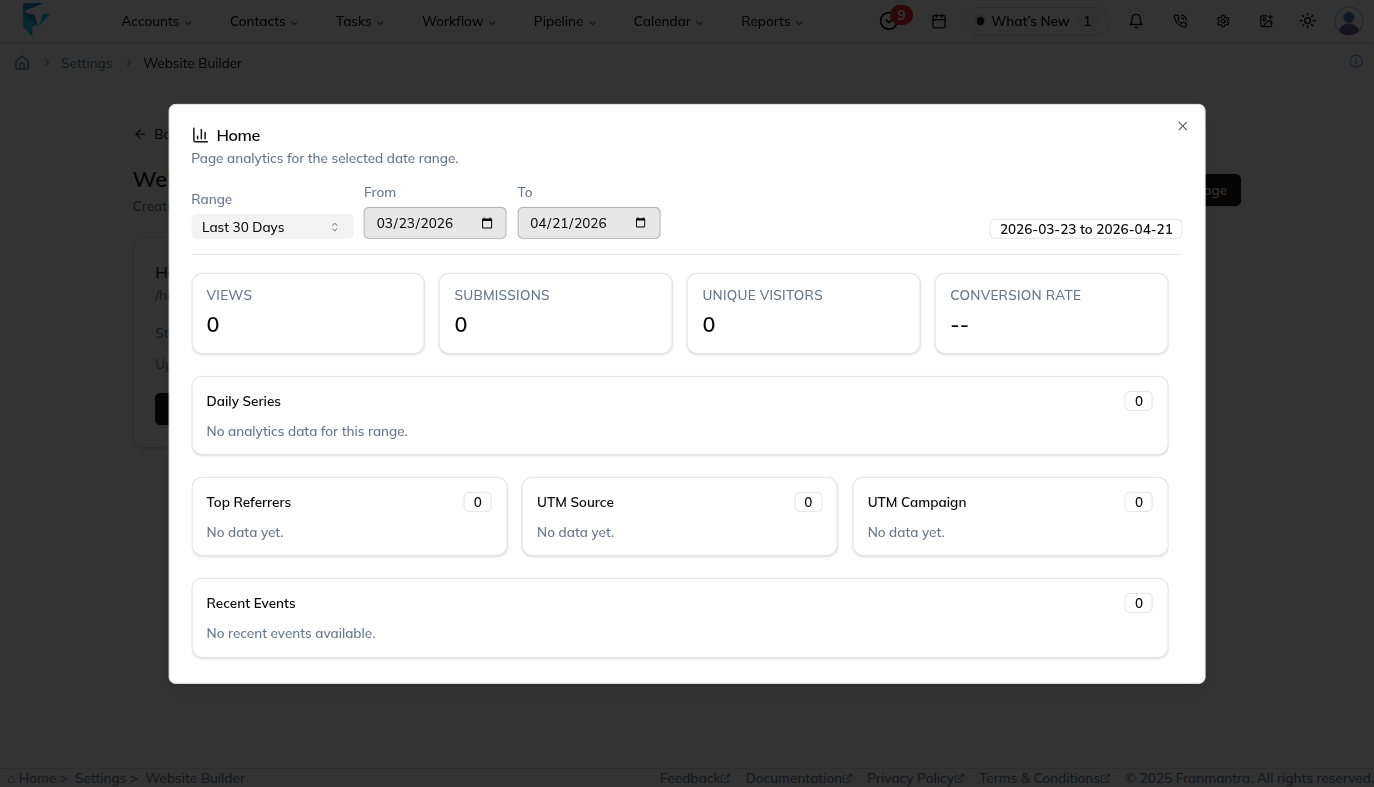Click "No recent events available." text
1374x787 pixels.
pos(291,633)
